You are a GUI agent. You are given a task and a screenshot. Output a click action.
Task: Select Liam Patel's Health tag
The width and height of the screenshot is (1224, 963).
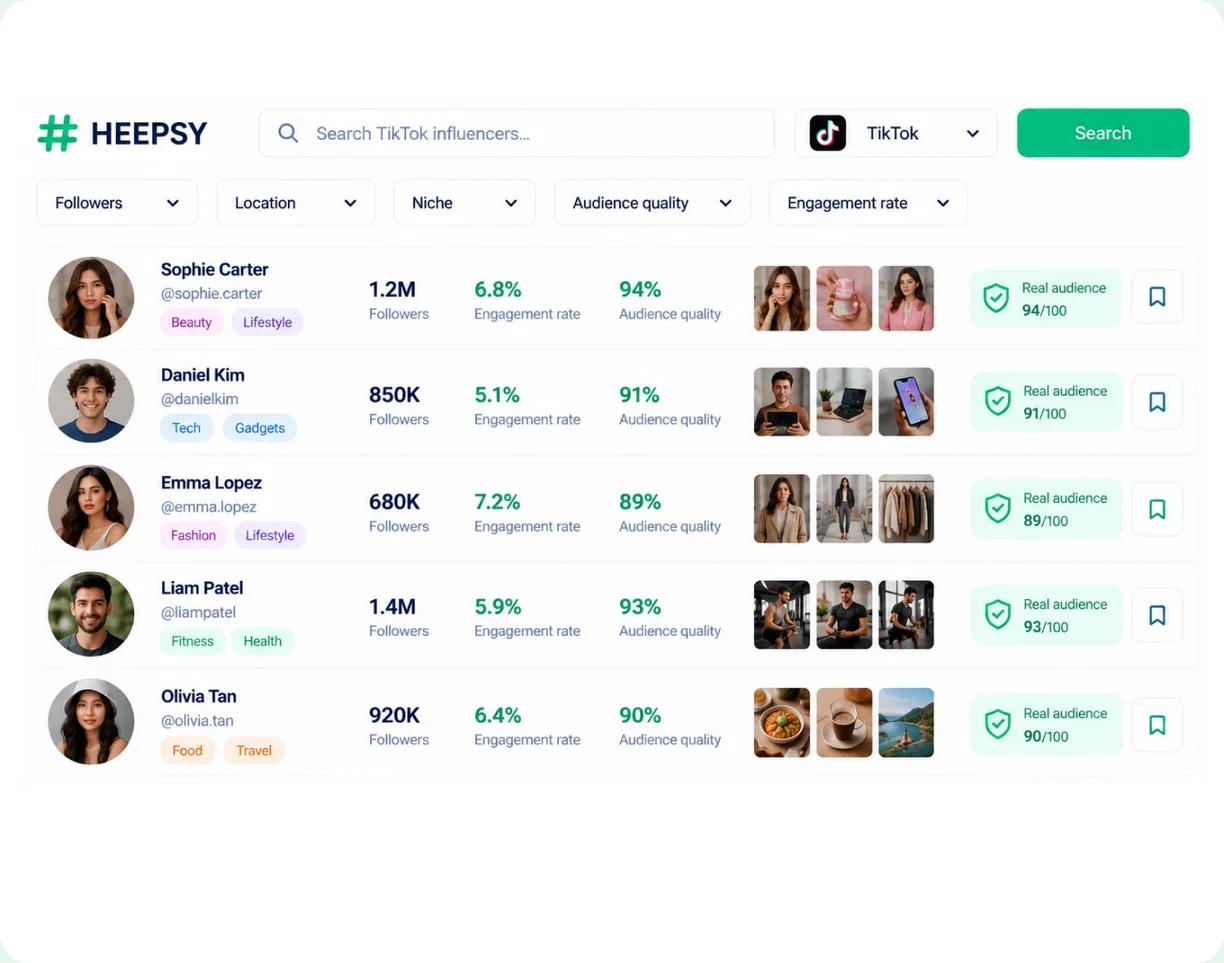pos(262,641)
